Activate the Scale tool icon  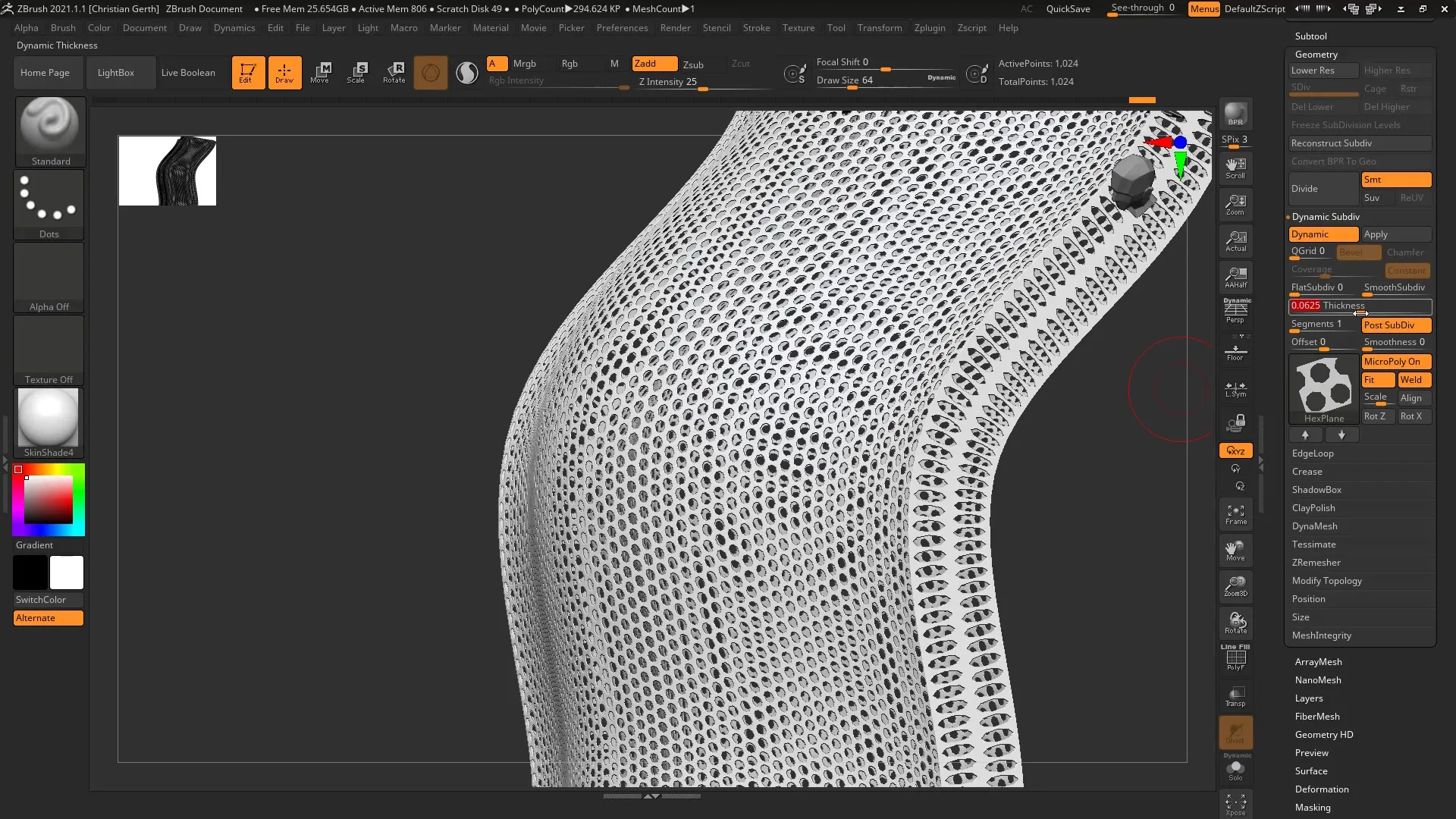click(356, 73)
